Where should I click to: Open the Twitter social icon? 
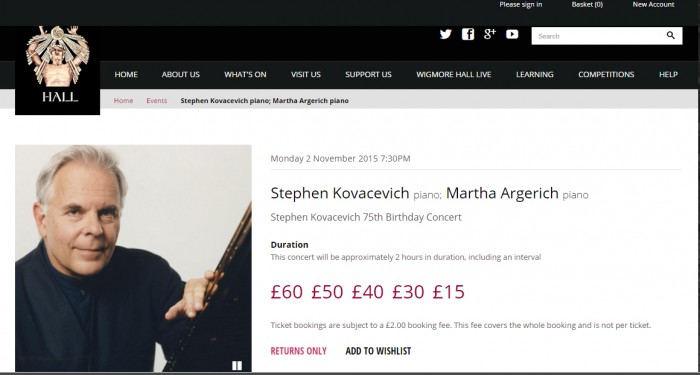coord(446,34)
